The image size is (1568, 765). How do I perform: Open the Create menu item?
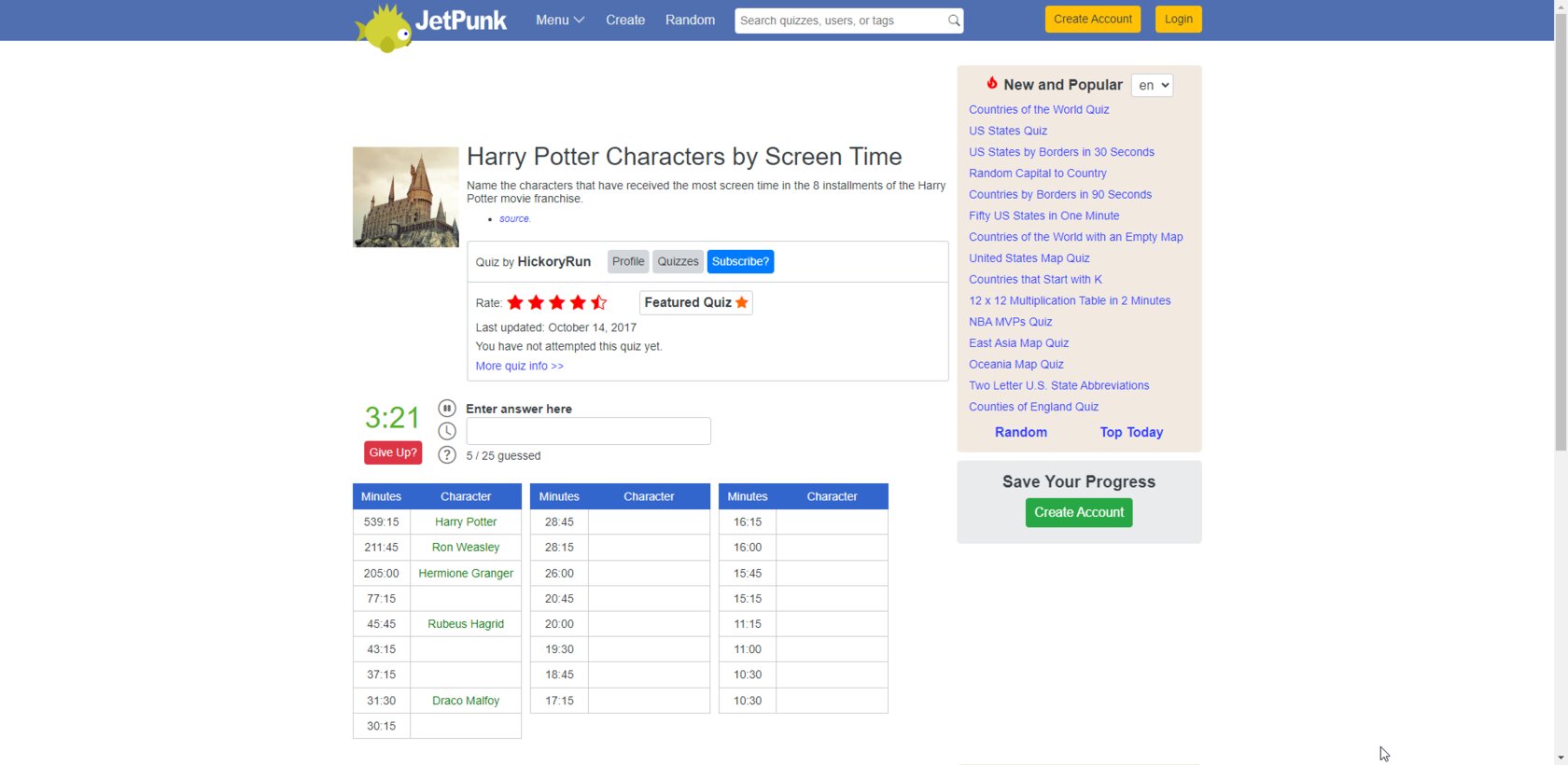pyautogui.click(x=625, y=20)
